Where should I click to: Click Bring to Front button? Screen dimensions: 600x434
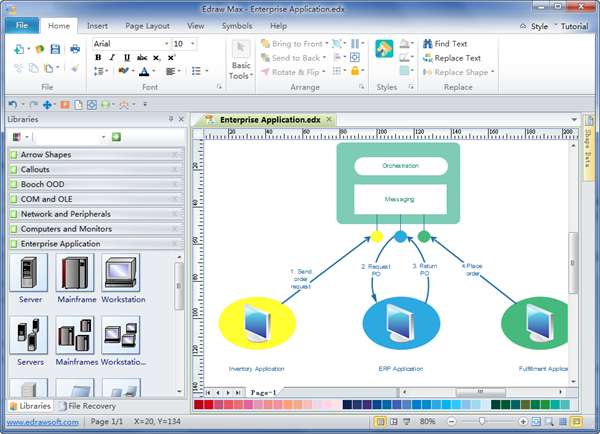292,44
